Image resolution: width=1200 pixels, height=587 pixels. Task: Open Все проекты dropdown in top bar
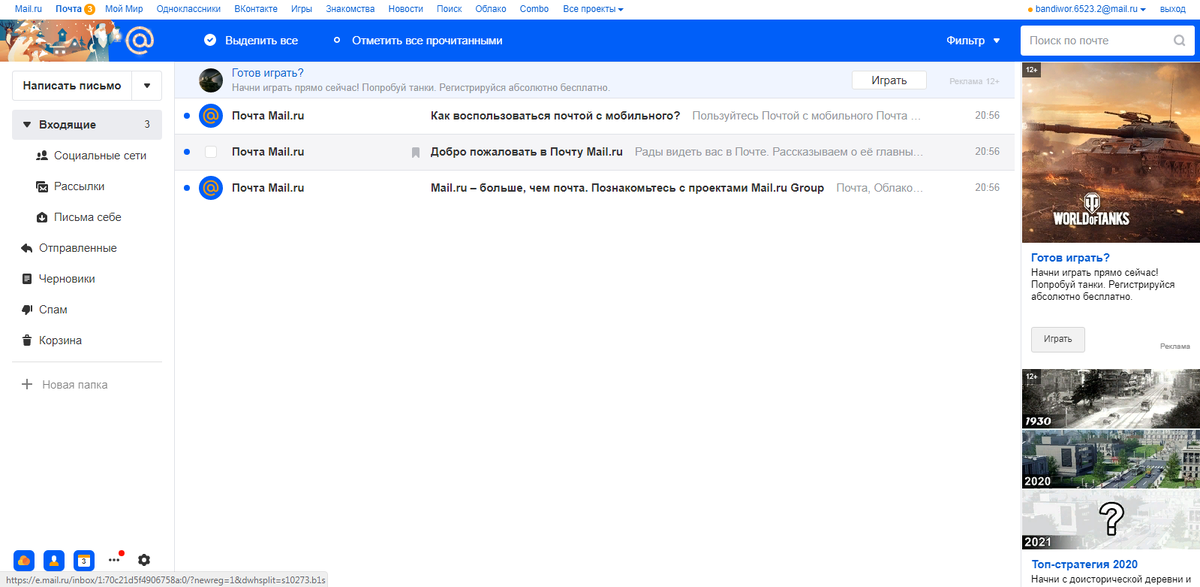[593, 9]
